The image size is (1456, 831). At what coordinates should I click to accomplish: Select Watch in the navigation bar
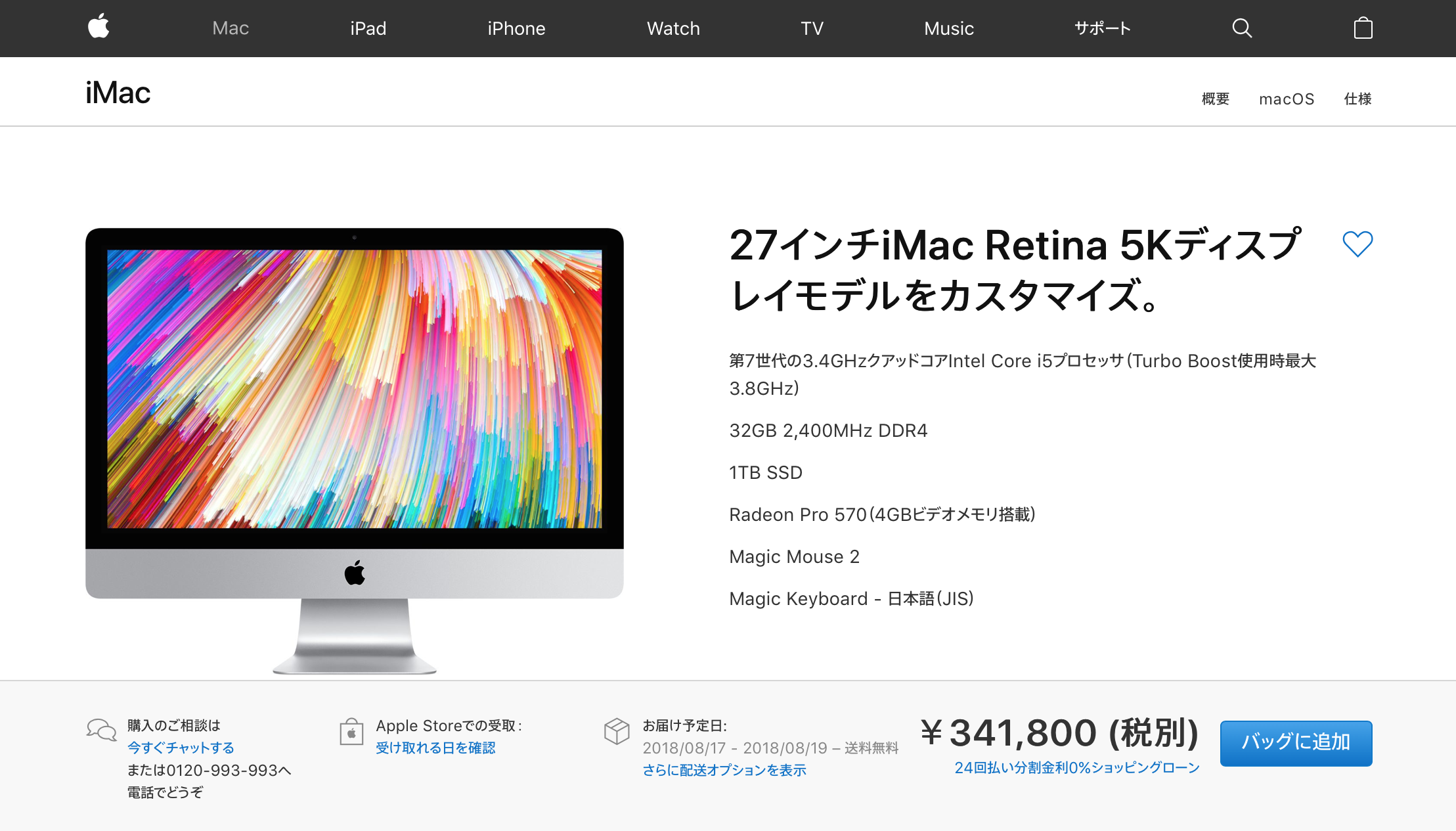673,28
